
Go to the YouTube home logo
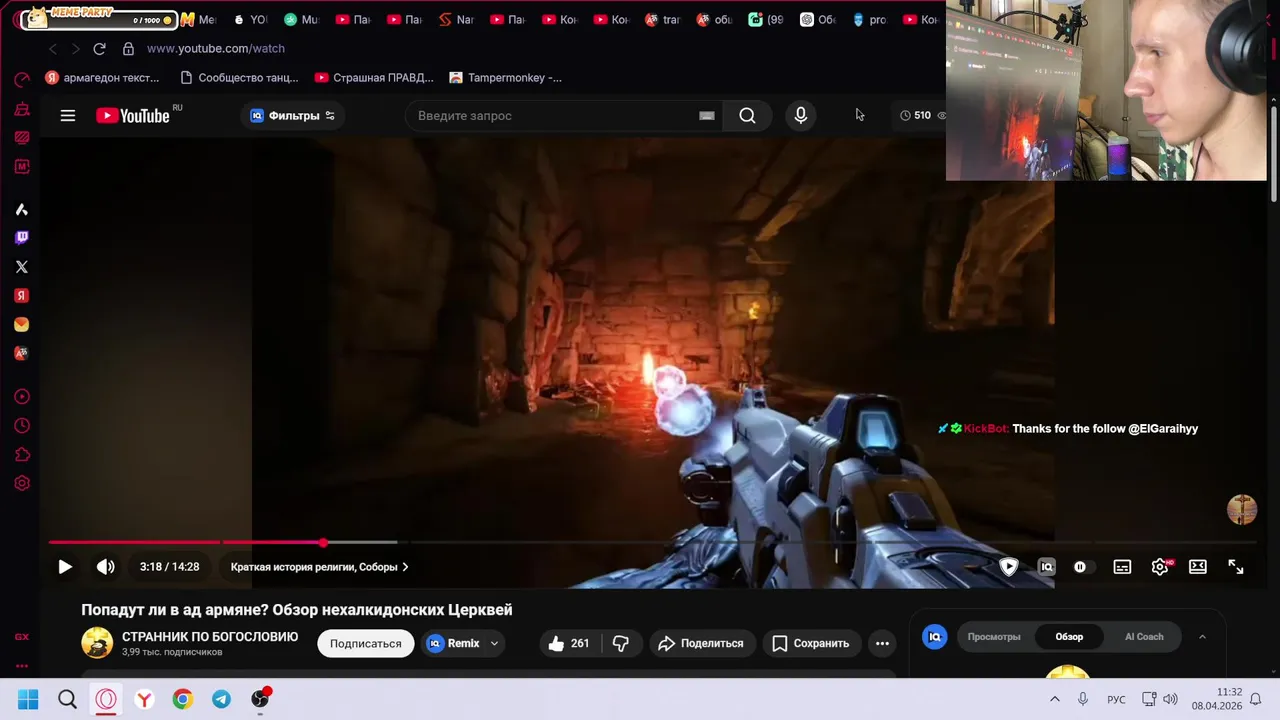[x=133, y=116]
